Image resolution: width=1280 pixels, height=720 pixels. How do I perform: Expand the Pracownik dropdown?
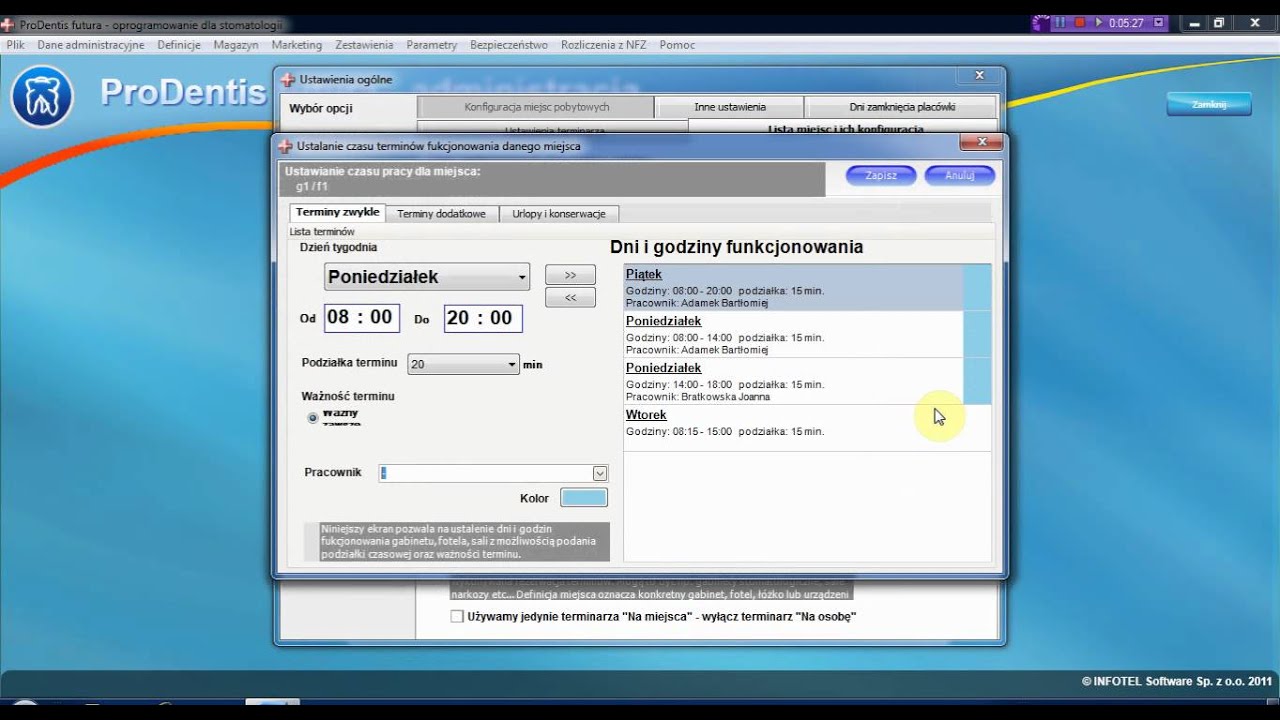pyautogui.click(x=599, y=473)
